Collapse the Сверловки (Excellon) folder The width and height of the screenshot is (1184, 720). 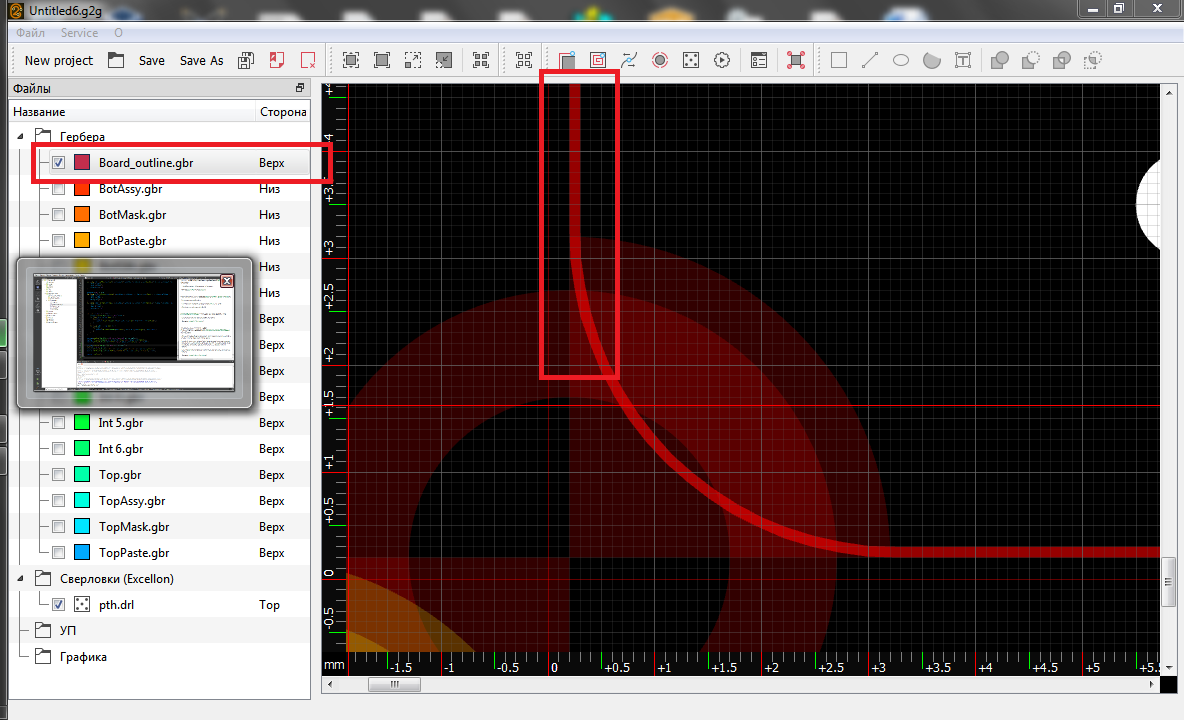[20, 579]
